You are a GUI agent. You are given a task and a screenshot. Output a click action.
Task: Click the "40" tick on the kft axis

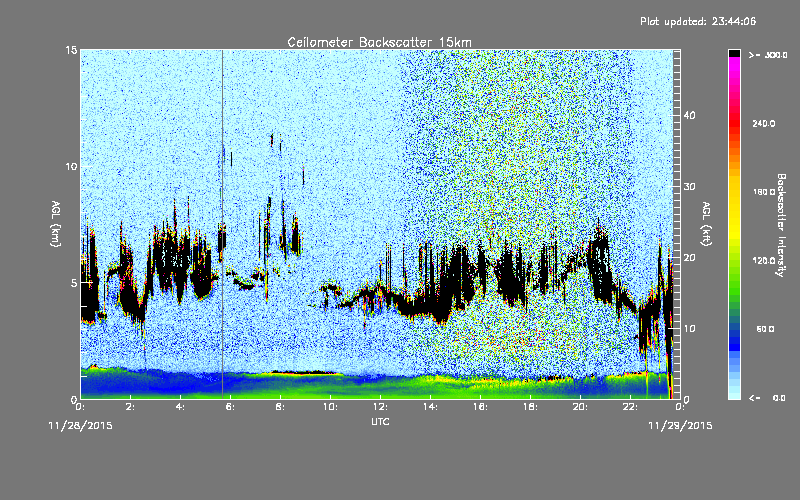[689, 115]
